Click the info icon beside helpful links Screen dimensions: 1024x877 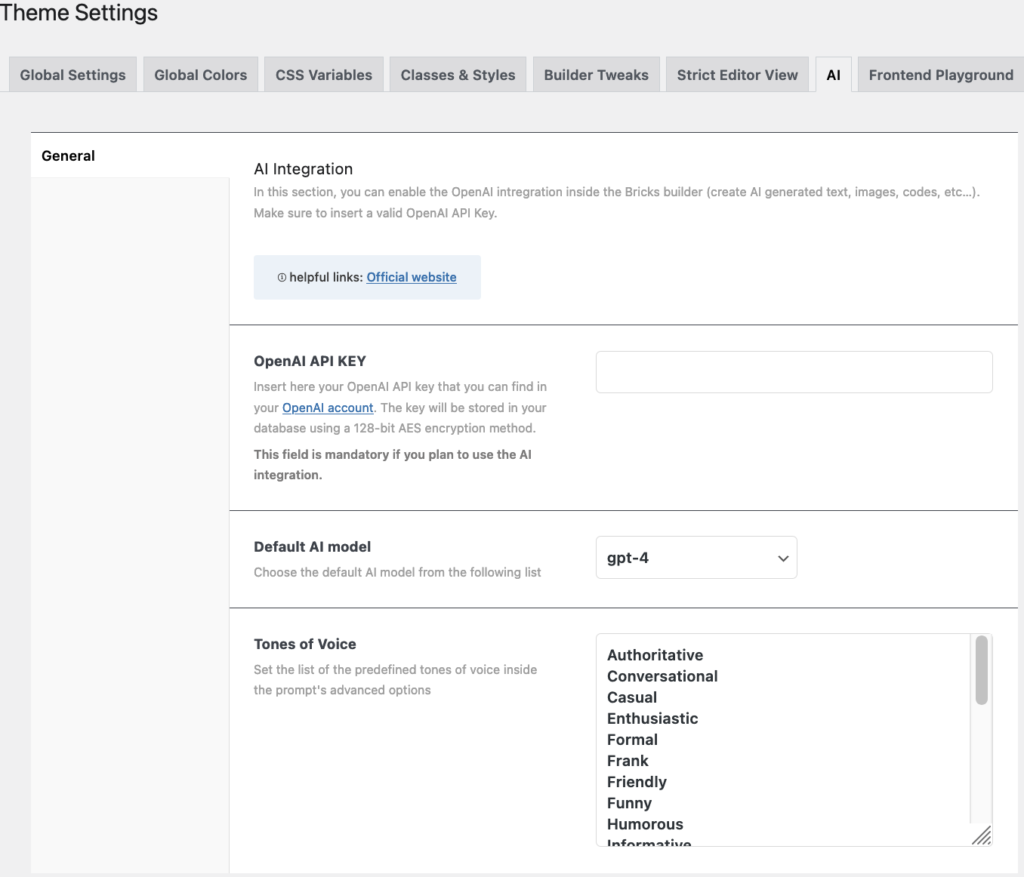tap(281, 278)
